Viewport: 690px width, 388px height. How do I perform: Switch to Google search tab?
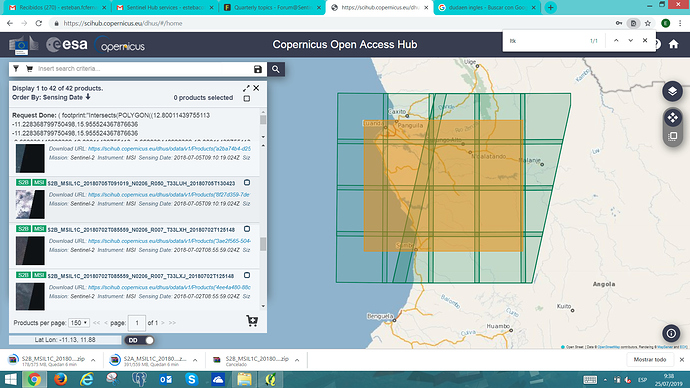tap(488, 7)
